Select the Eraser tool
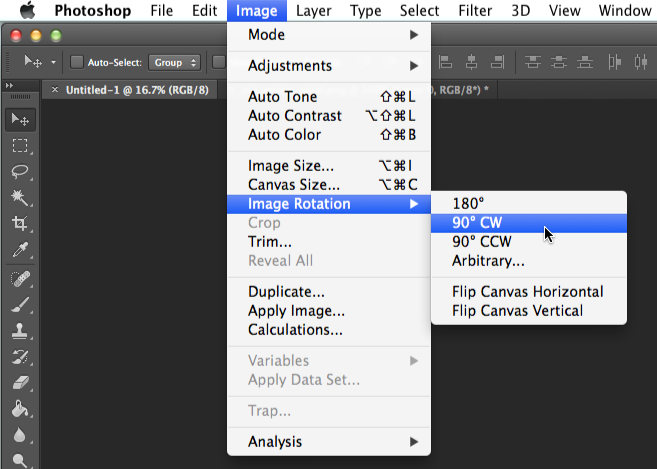 [19, 382]
